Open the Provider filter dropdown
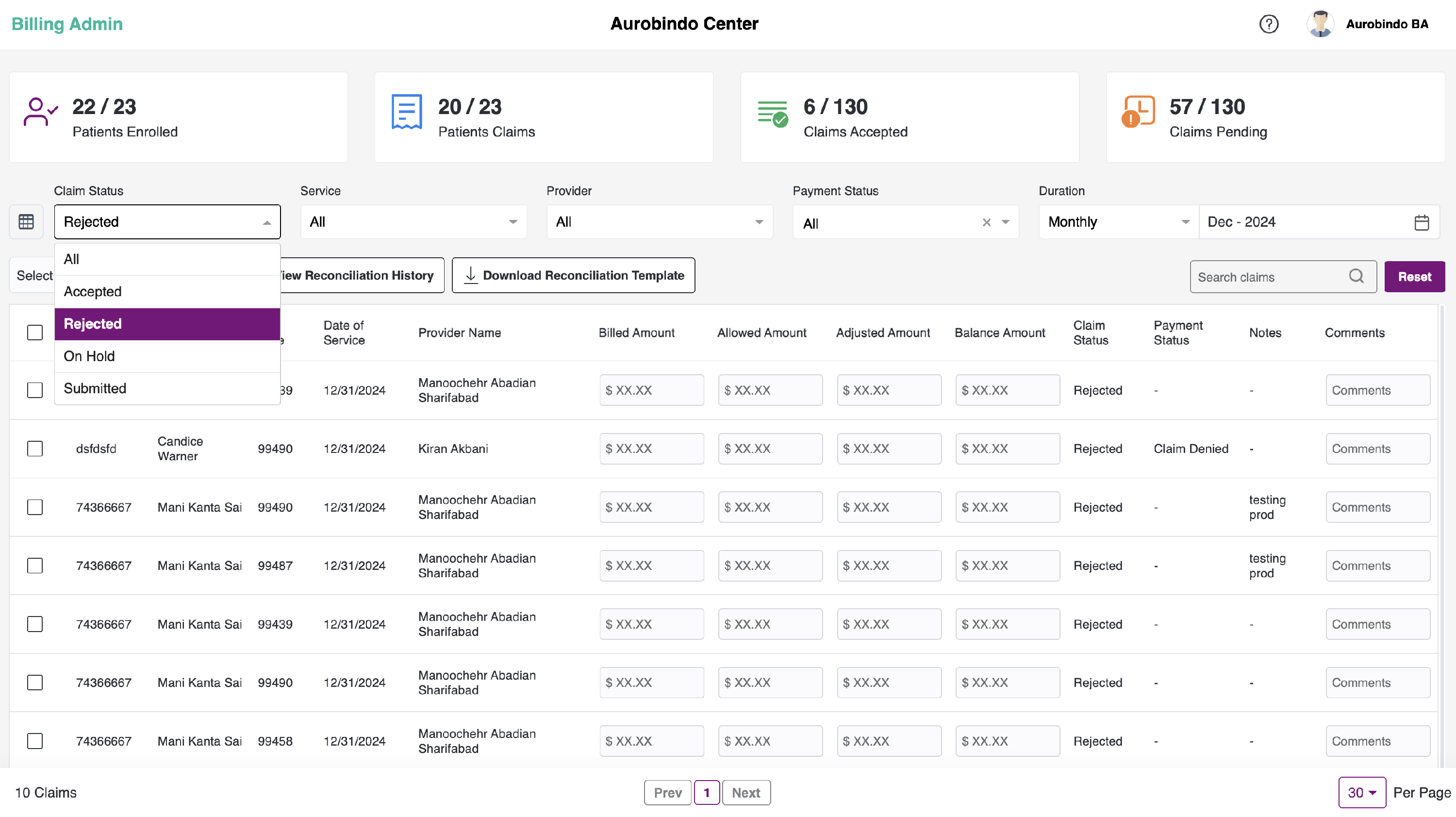 (x=659, y=222)
